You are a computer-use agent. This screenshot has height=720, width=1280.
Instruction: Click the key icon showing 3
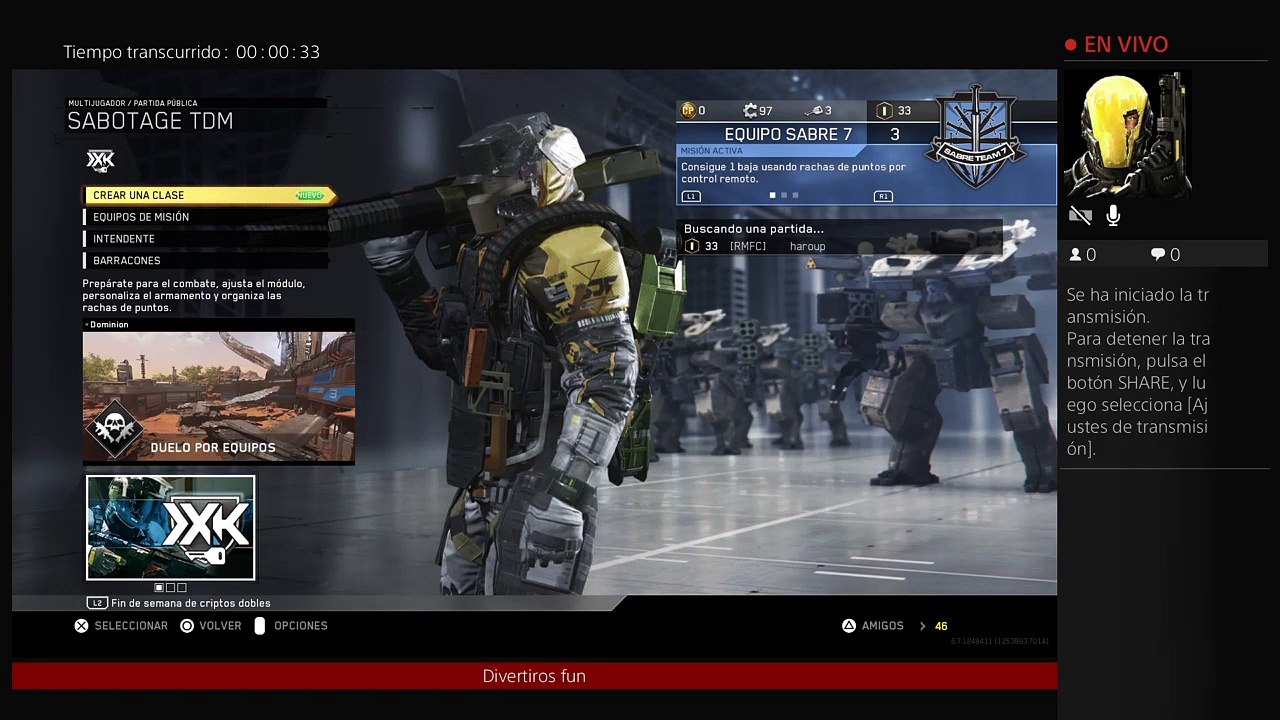click(814, 110)
